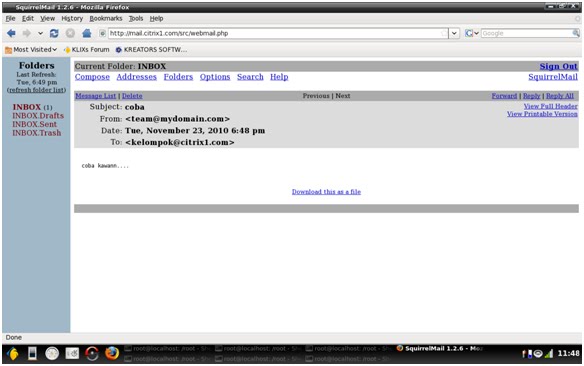Click the site identity icon beside URL
Screen dimensions: 584x366
[102, 33]
